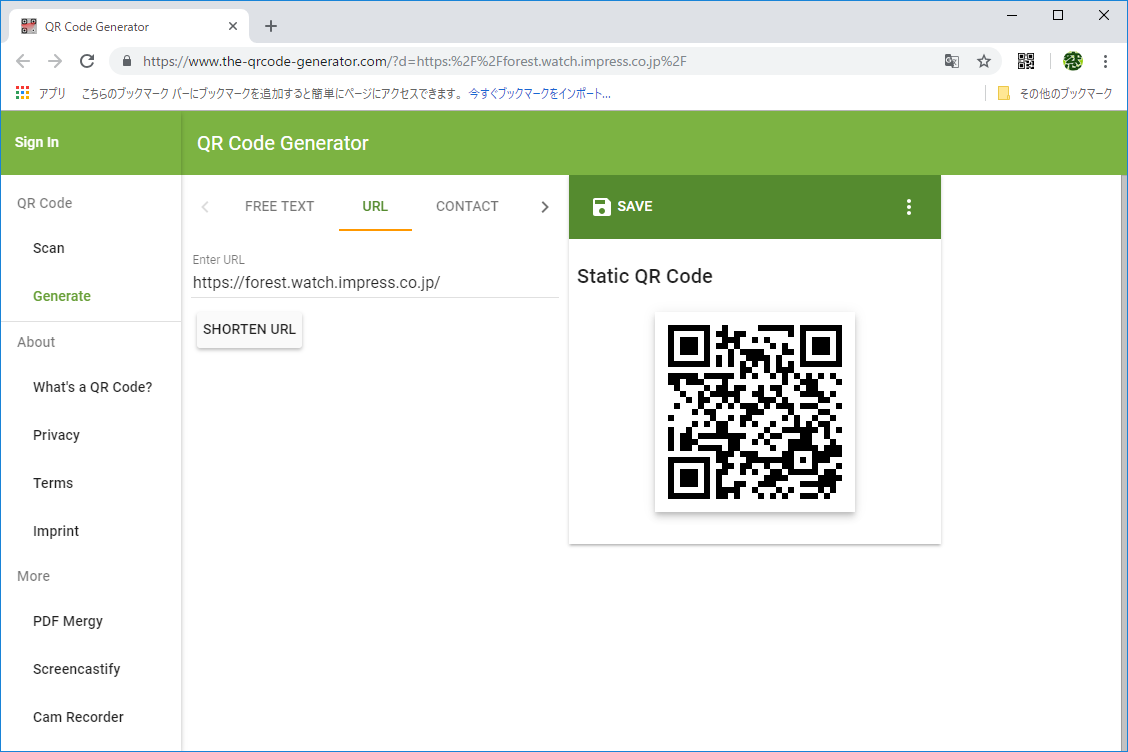Reload the page with the refresh icon
Image resolution: width=1128 pixels, height=752 pixels.
88,61
